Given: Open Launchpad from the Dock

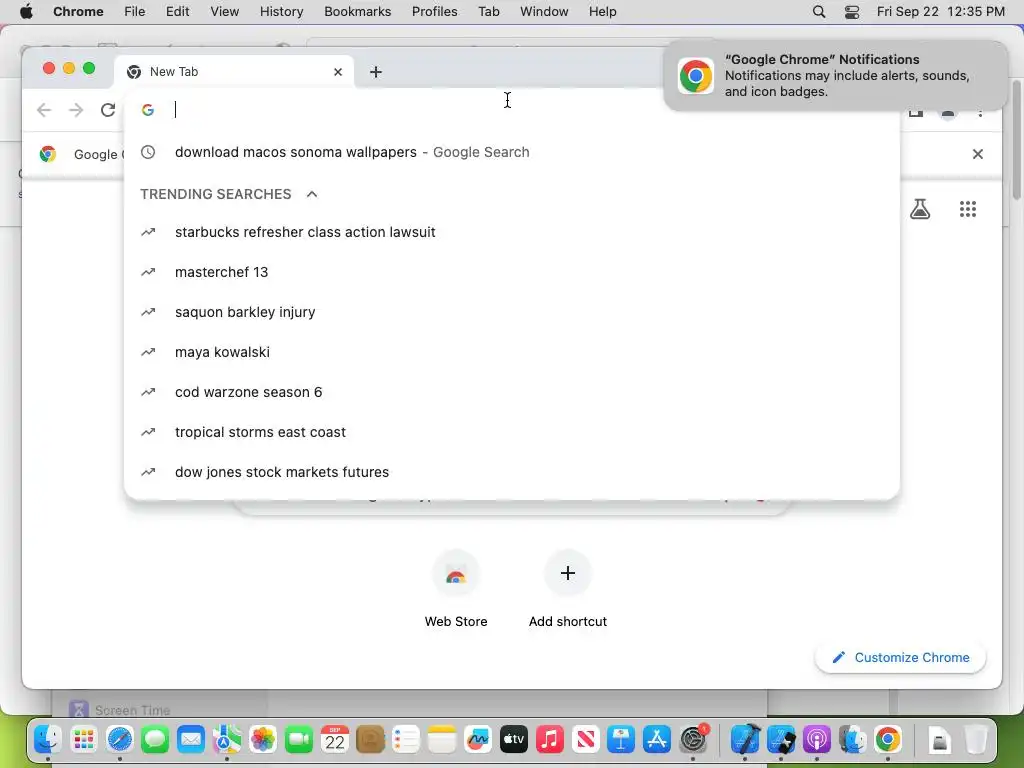Looking at the screenshot, I should pyautogui.click(x=84, y=739).
